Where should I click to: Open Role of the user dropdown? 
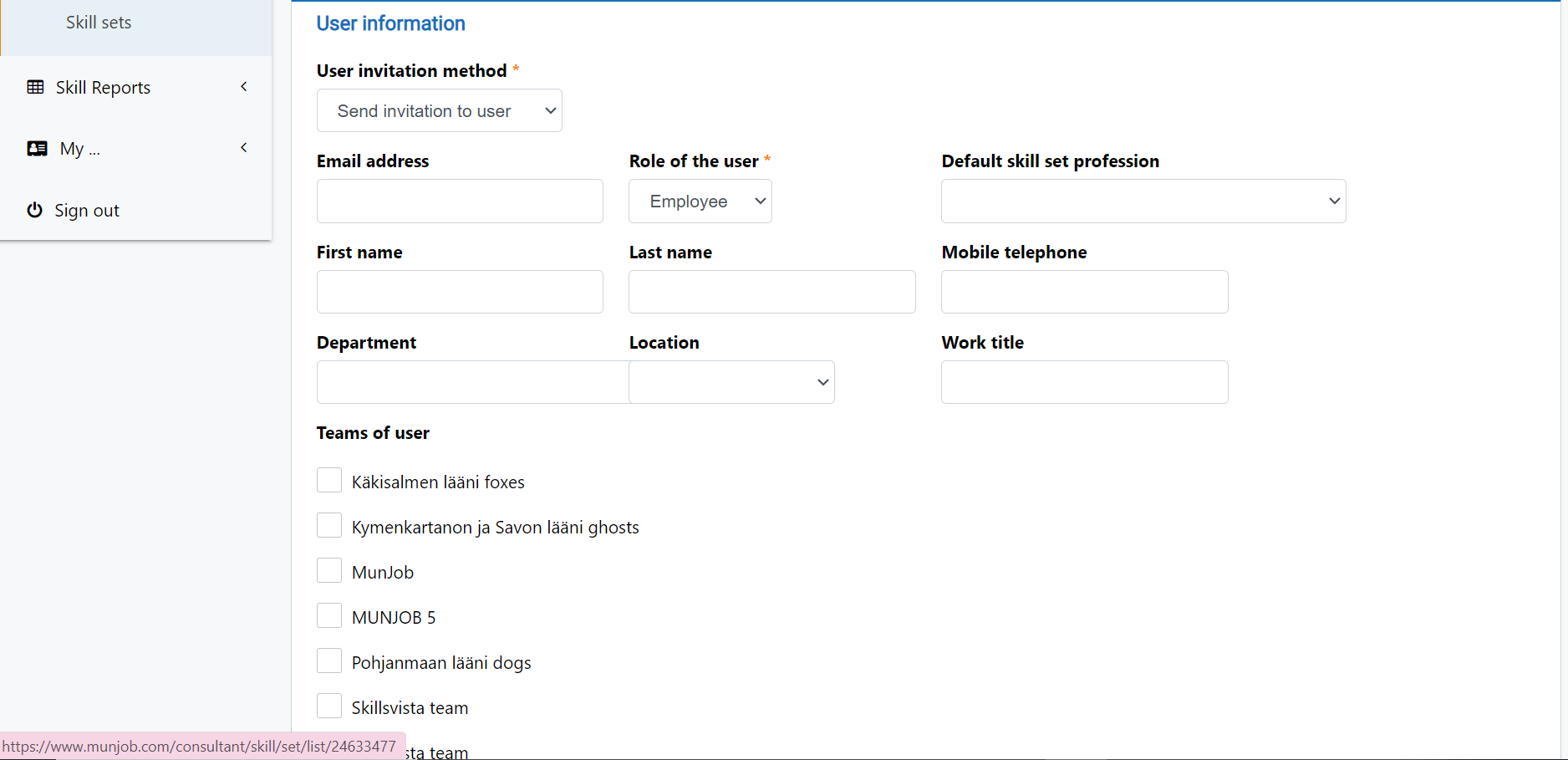pos(700,201)
